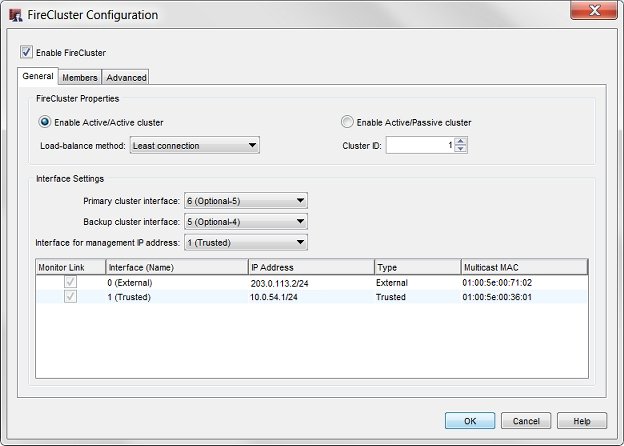Select the 0 (External) interface name

click(x=130, y=283)
